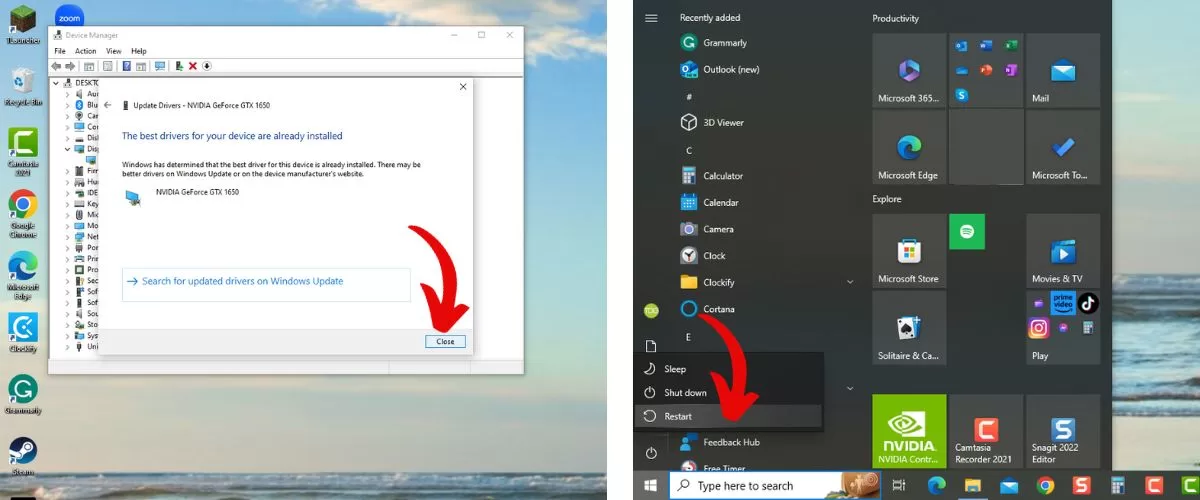Open the Mail tile
Viewport: 1200px width, 500px height.
point(1063,70)
